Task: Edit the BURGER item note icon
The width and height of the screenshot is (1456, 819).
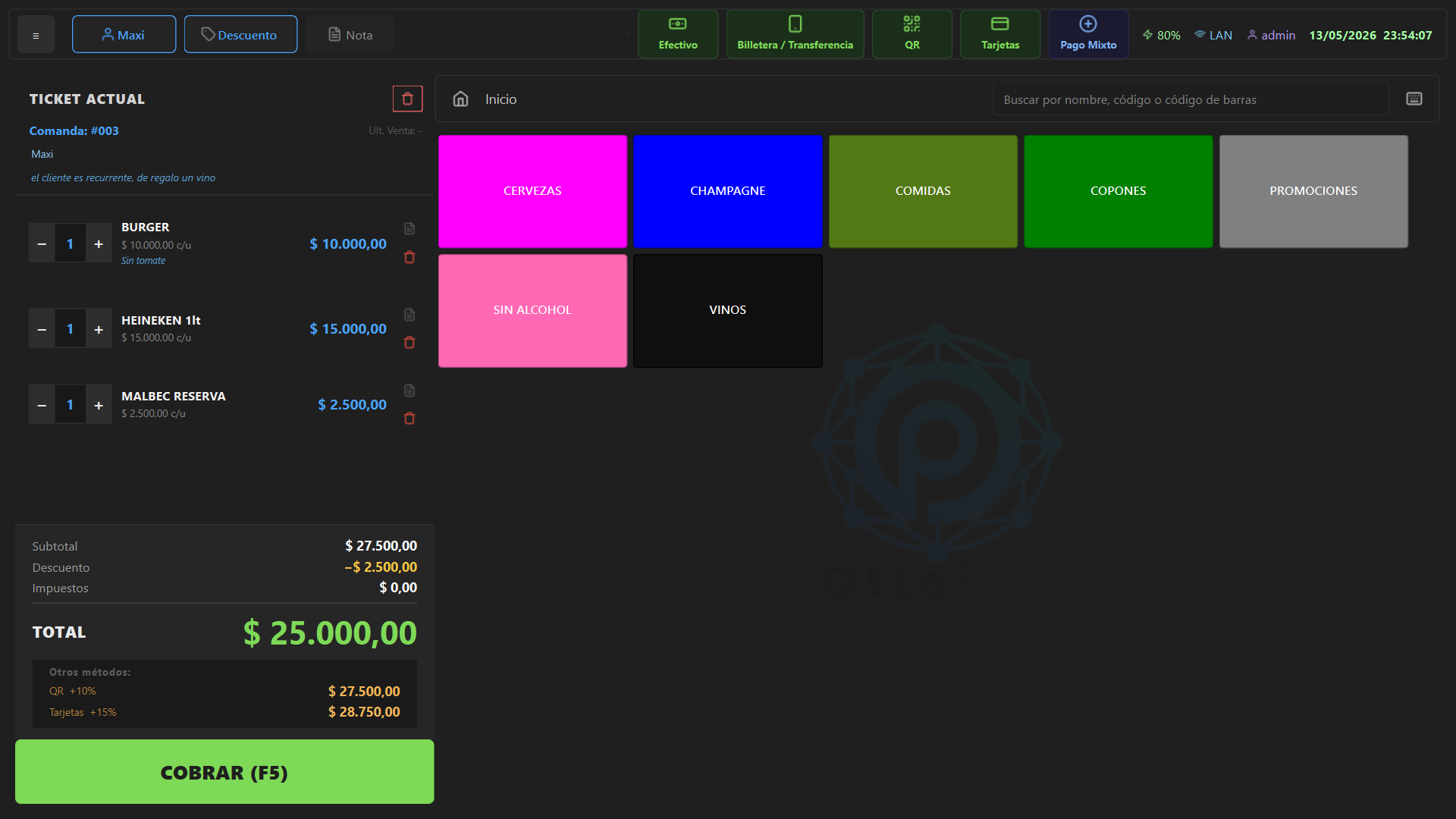Action: point(409,228)
